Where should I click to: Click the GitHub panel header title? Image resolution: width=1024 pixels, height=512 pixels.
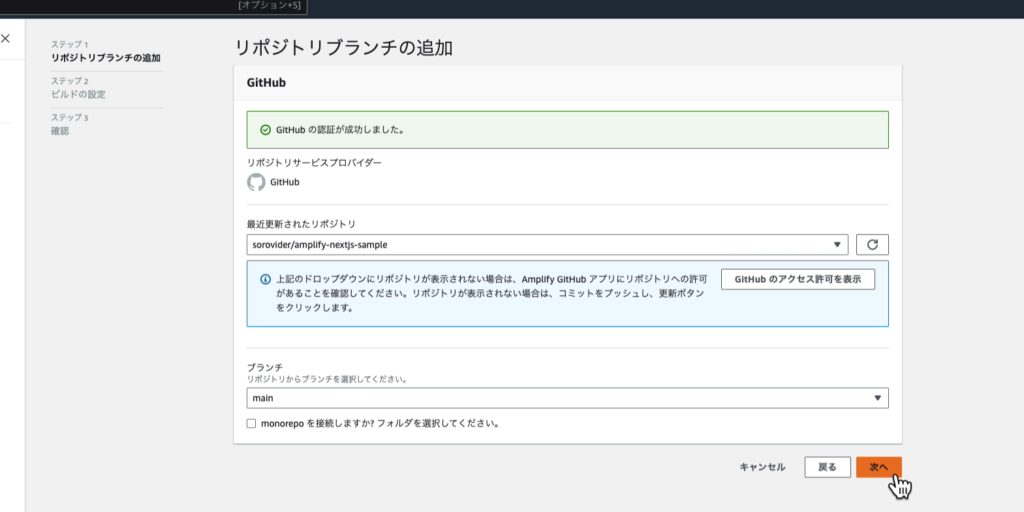(x=267, y=83)
